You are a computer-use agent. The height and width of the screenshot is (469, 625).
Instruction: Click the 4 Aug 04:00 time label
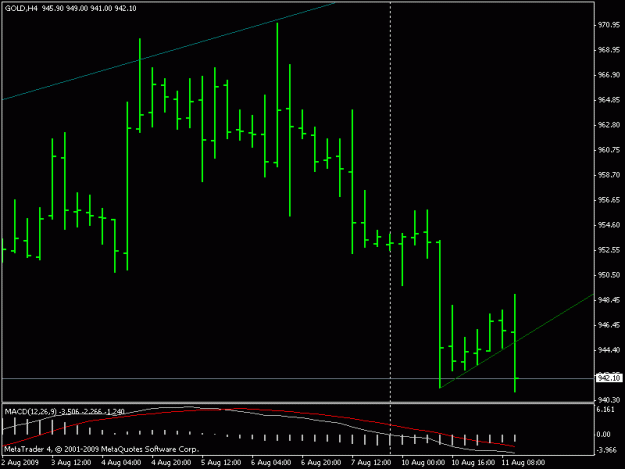(121, 463)
